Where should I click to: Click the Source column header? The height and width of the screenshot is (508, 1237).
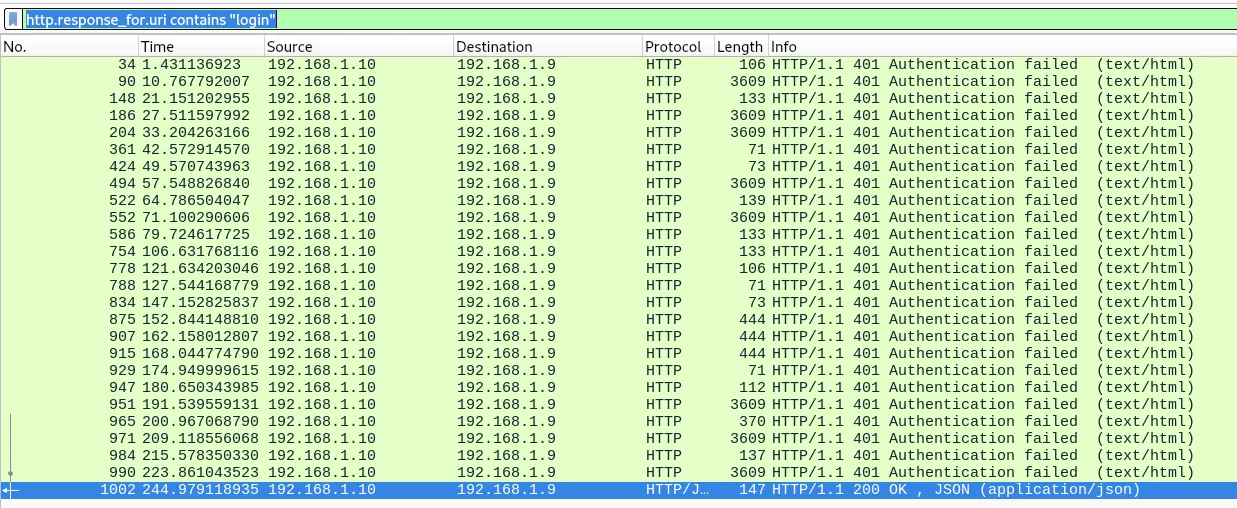[x=357, y=47]
